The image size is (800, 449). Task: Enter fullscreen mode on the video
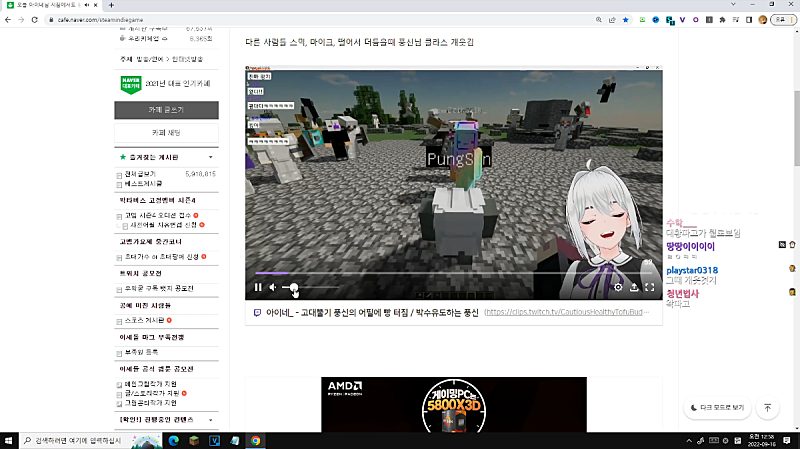[649, 287]
